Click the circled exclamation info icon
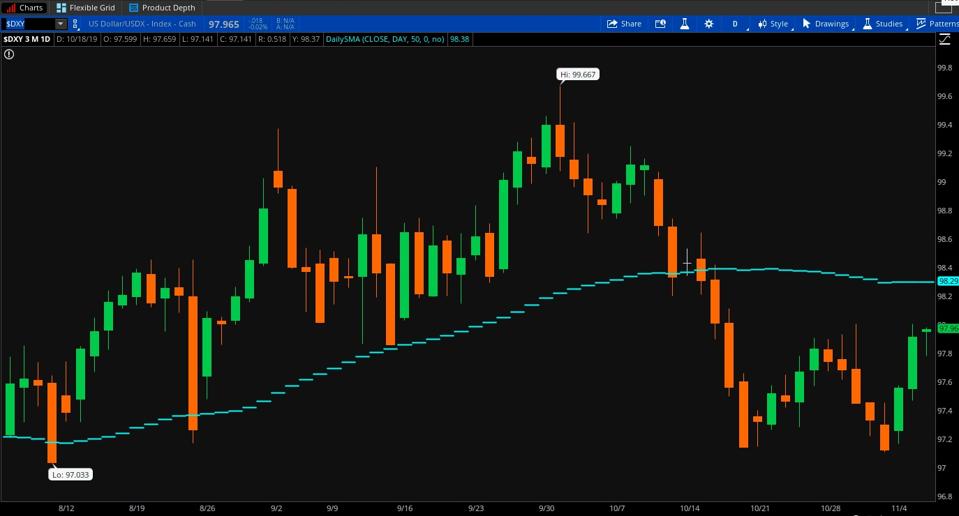This screenshot has height=516, width=959. pos(9,54)
